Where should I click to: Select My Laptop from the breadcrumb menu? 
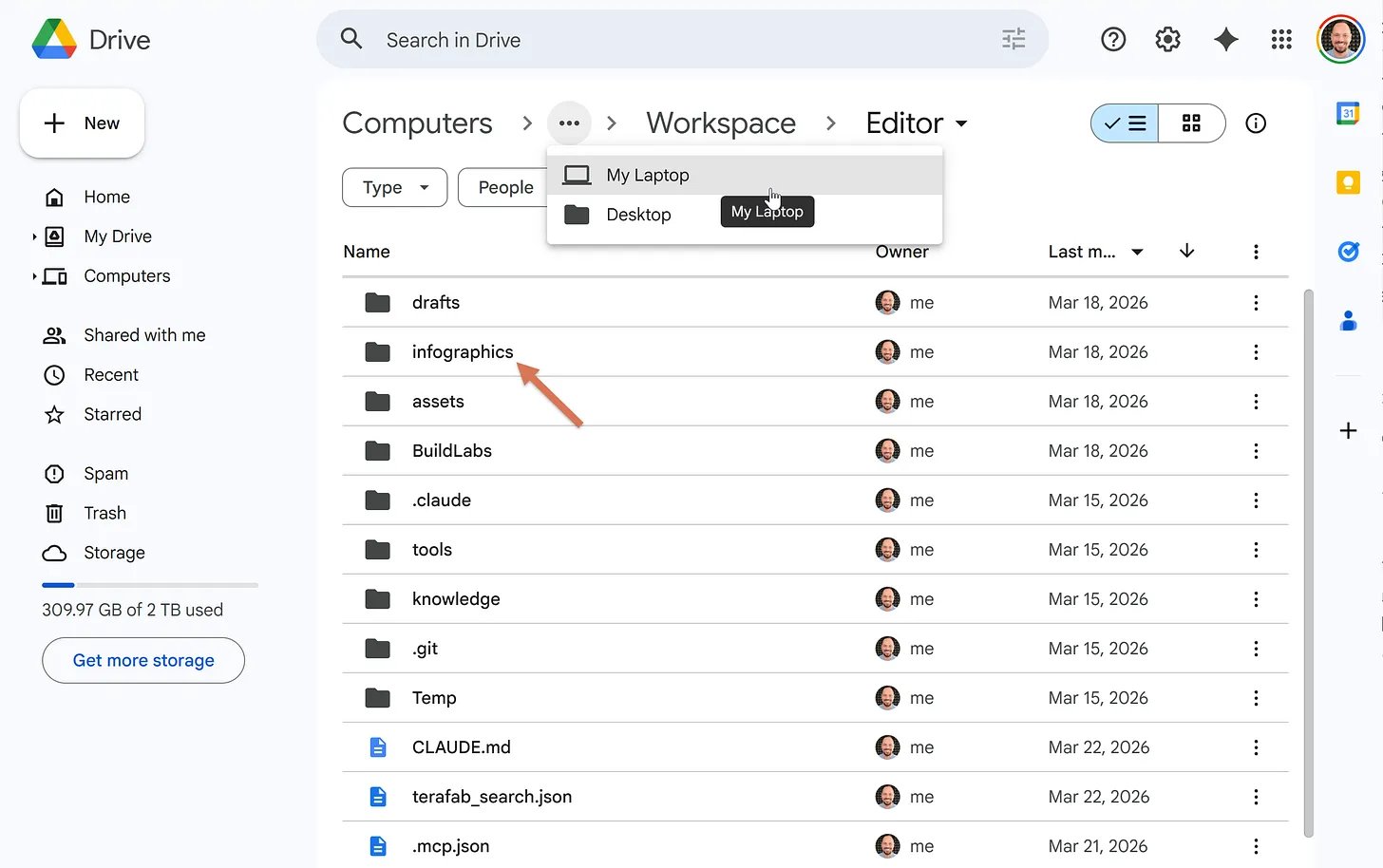tap(648, 175)
